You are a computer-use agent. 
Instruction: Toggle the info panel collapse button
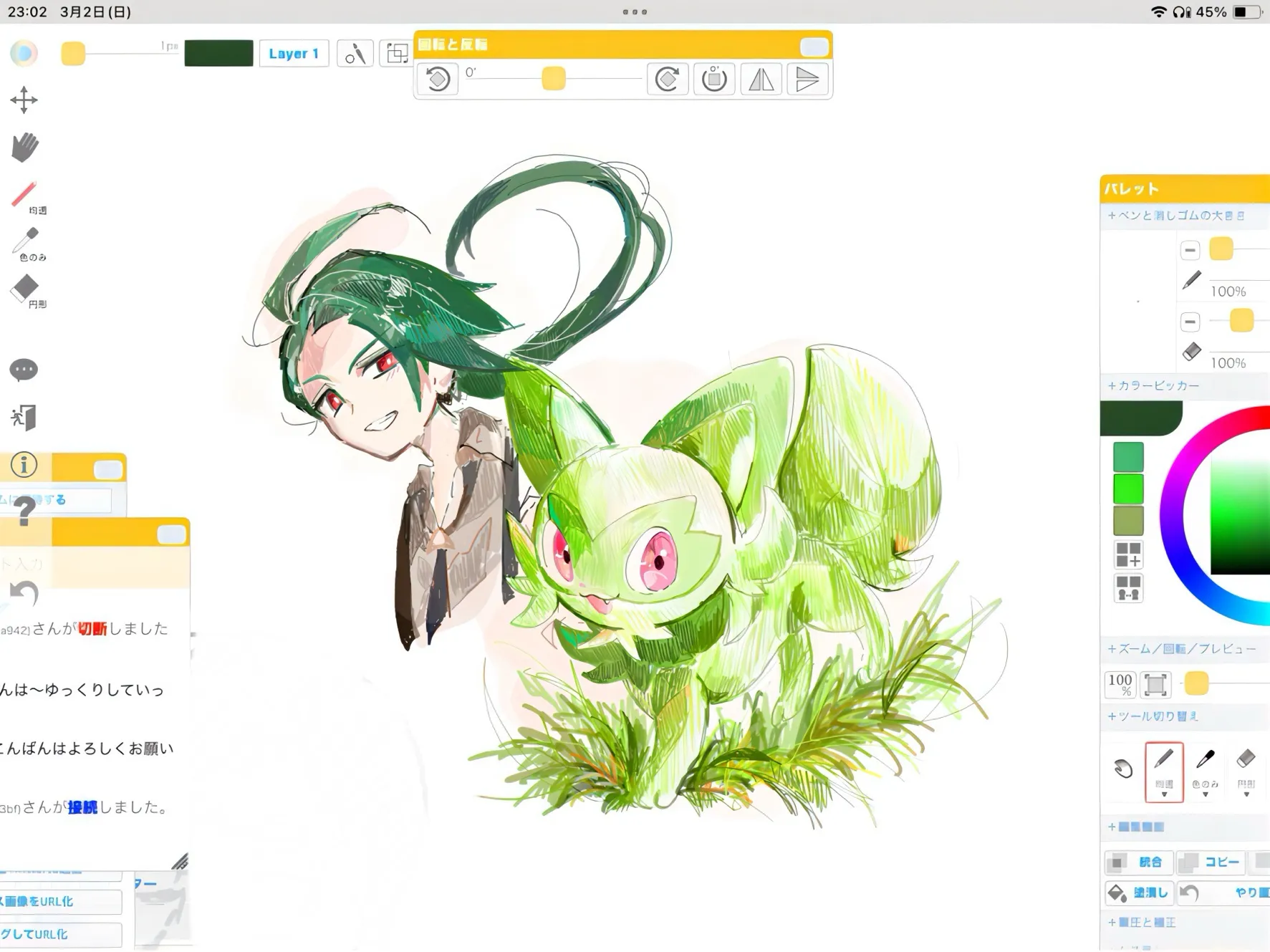(108, 469)
